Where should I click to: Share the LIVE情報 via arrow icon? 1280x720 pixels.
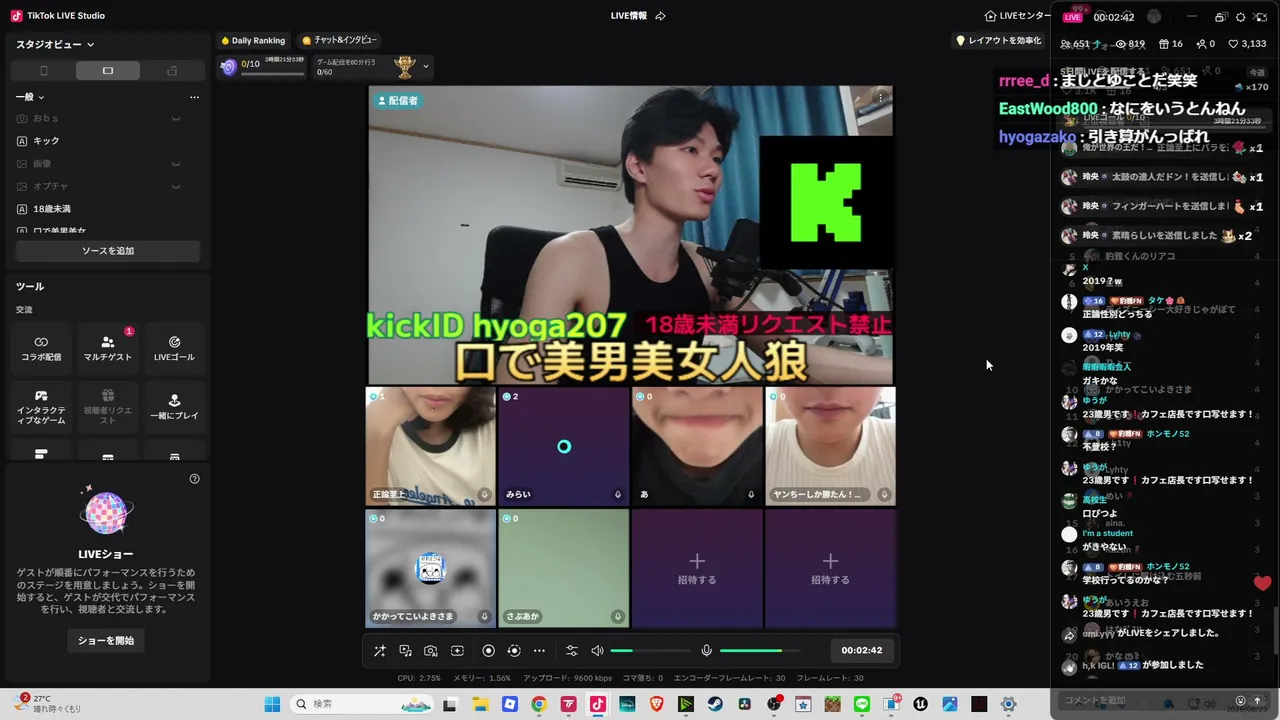[660, 16]
